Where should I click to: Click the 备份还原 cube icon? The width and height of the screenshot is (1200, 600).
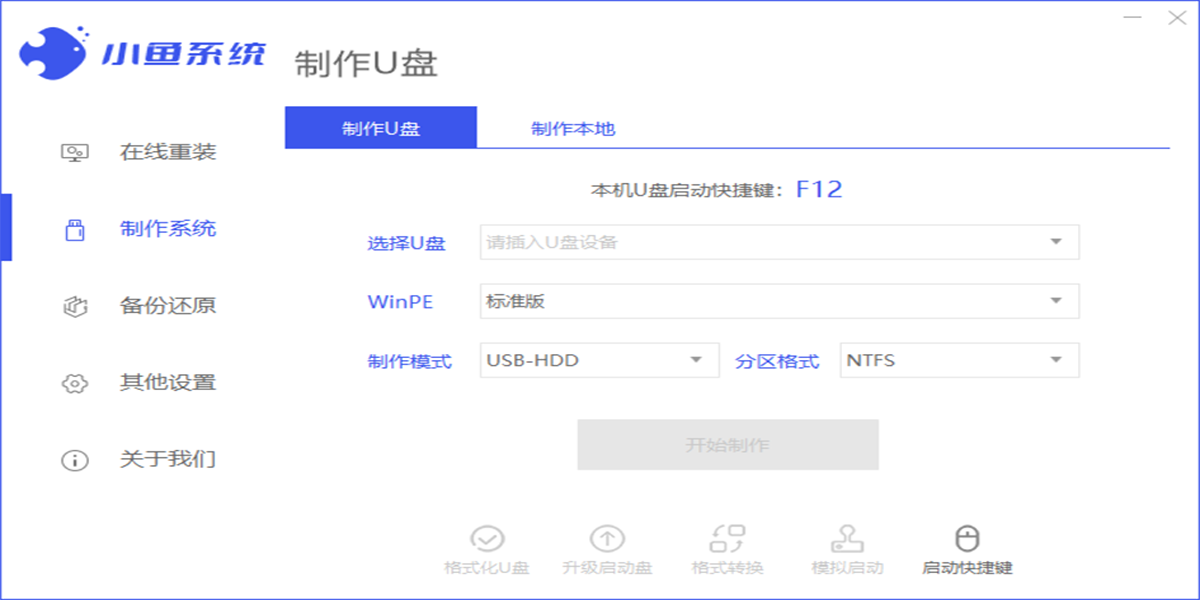[75, 306]
